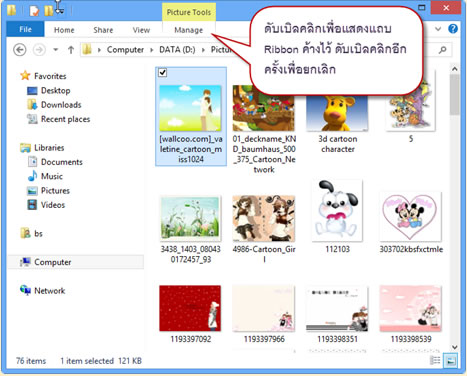Switch to Large icons view in status bar
467x376 pixels.
[450, 360]
